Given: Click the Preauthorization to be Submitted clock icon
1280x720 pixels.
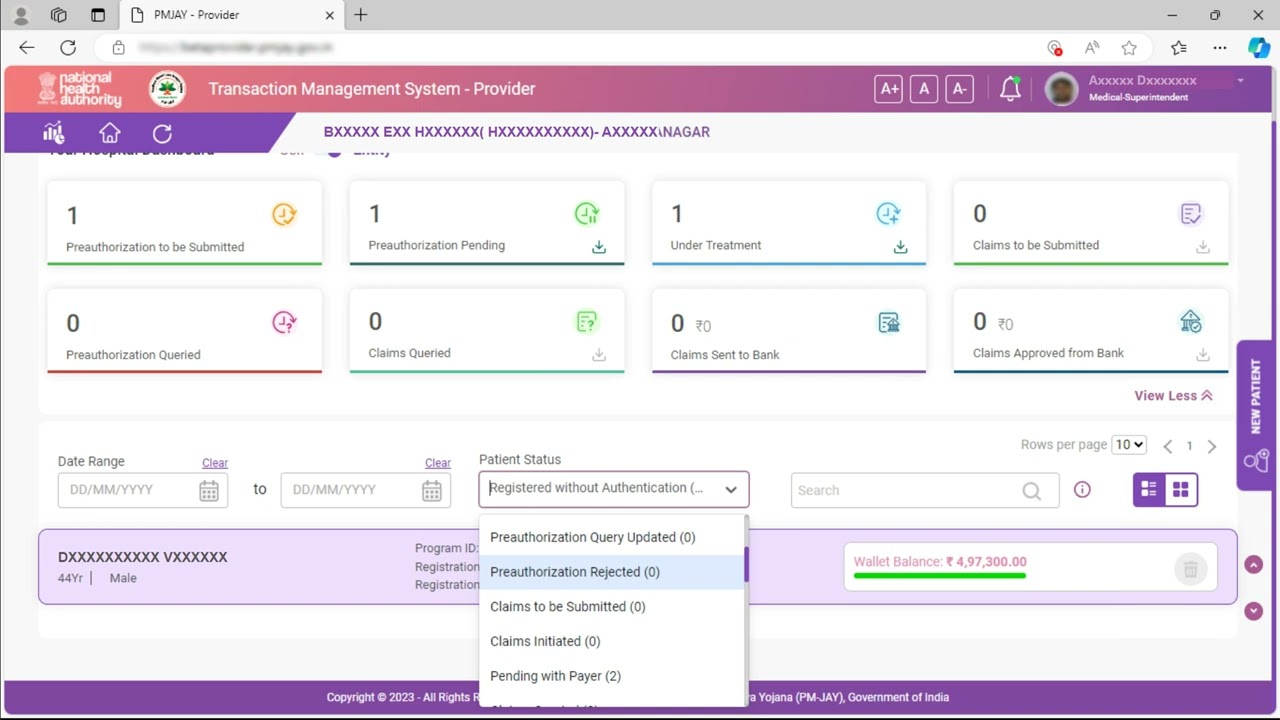Looking at the screenshot, I should pyautogui.click(x=284, y=214).
